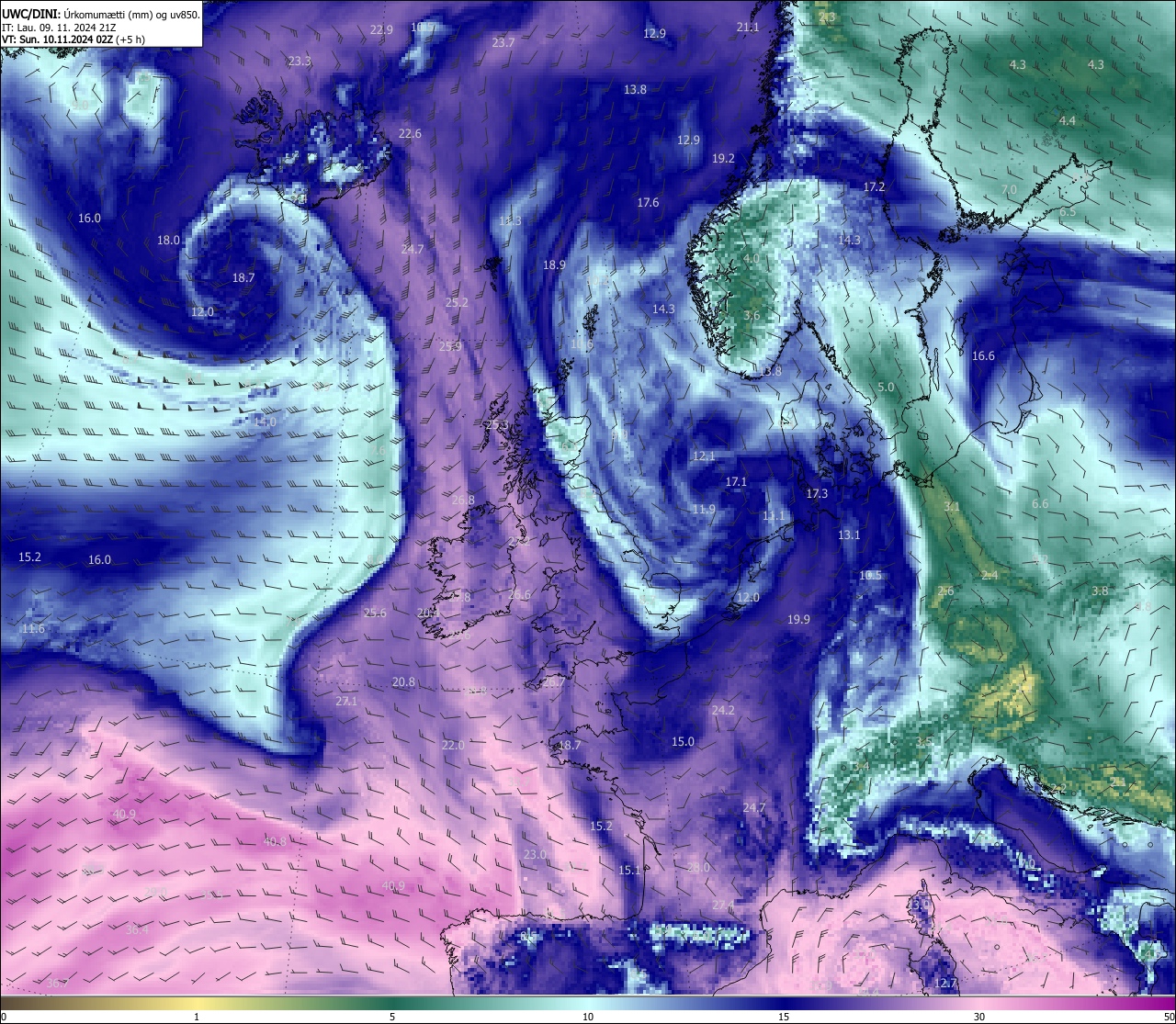
Task: Click the 40.8 value label
Action: pos(275,842)
